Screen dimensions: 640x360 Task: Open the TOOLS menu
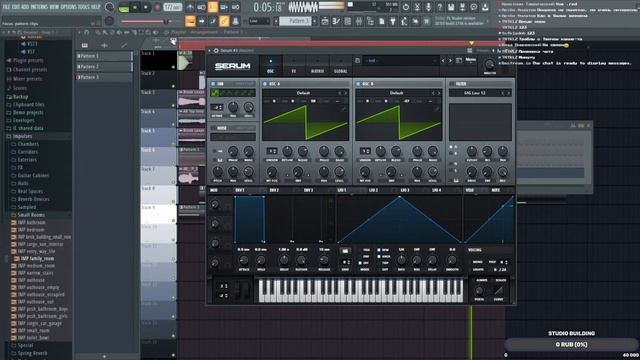(x=84, y=7)
